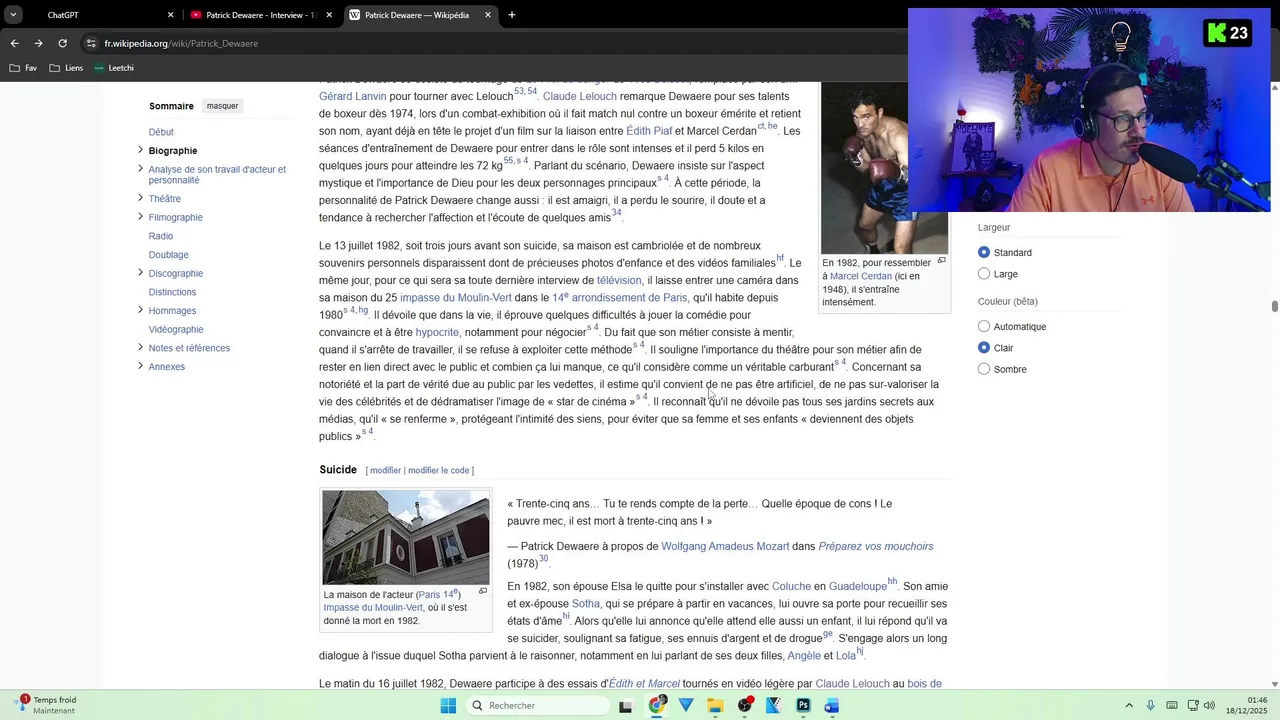The image size is (1280, 720).
Task: Reload the page with the refresh icon
Action: (62, 43)
